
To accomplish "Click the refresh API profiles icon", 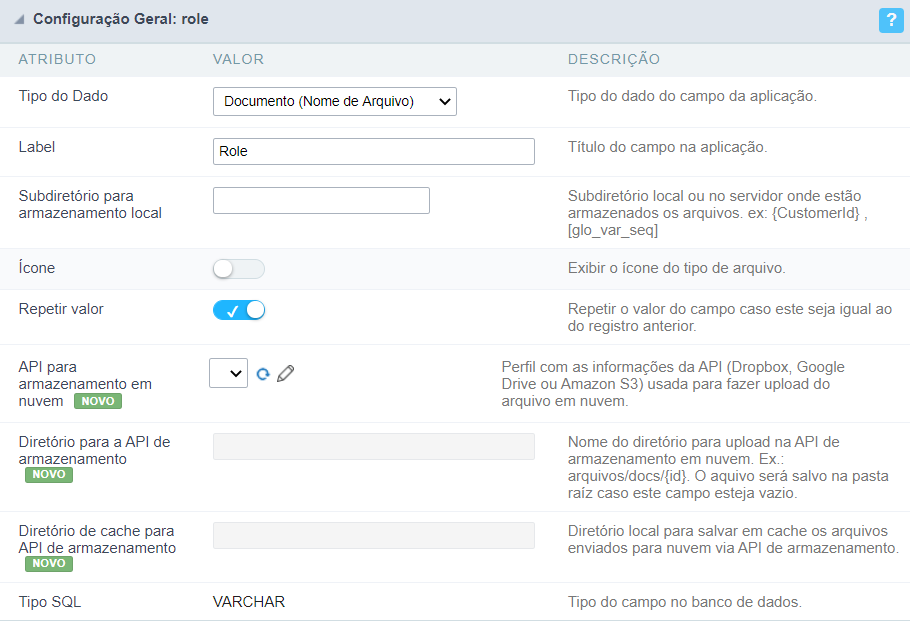I will tap(263, 374).
